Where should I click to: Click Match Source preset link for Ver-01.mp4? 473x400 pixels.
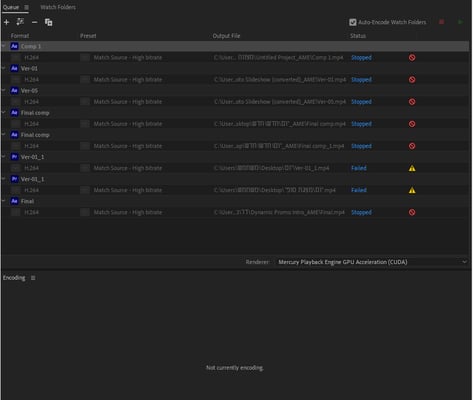pyautogui.click(x=128, y=80)
